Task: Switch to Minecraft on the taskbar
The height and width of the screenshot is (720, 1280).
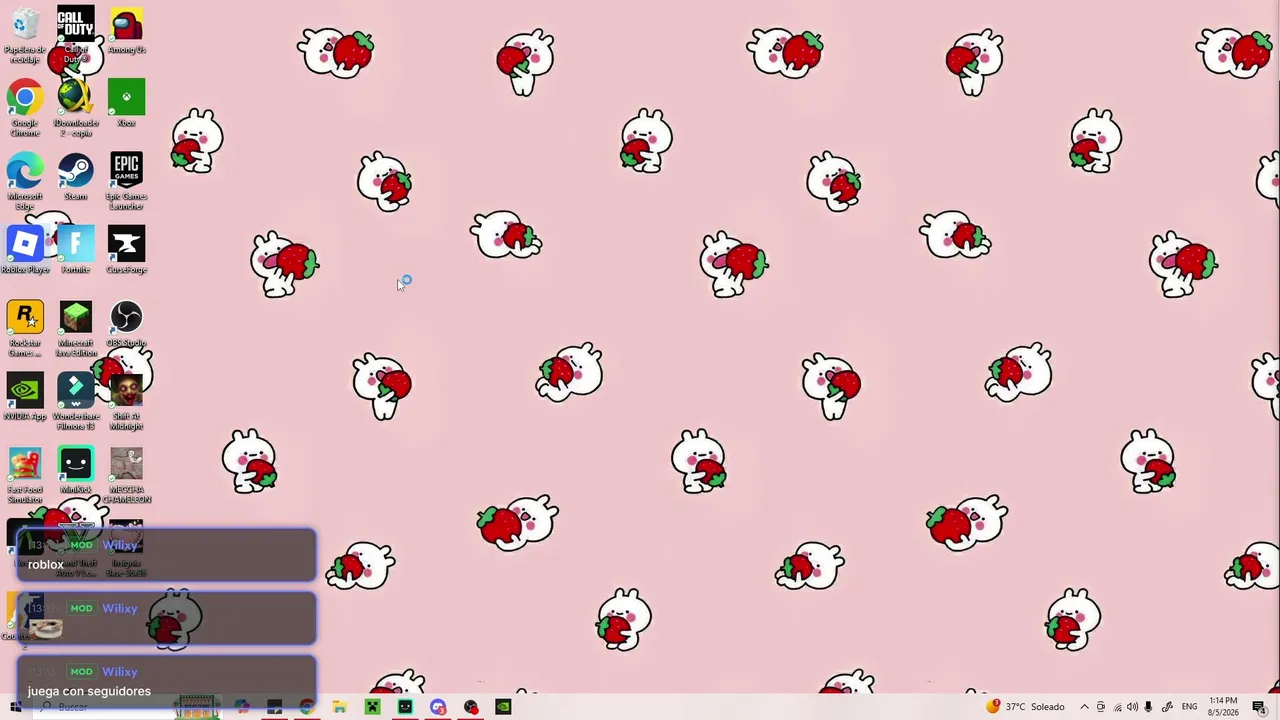Action: pos(372,707)
